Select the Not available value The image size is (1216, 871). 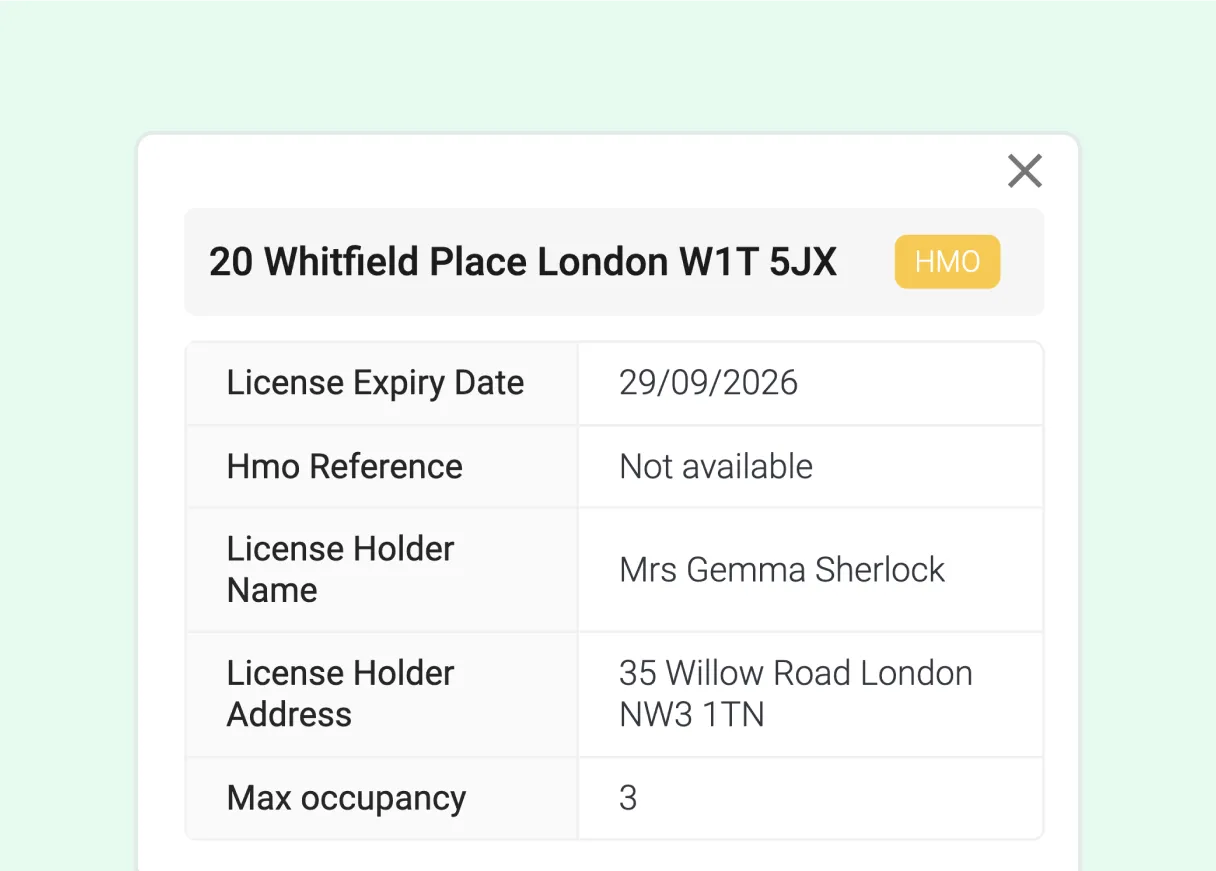tap(714, 466)
